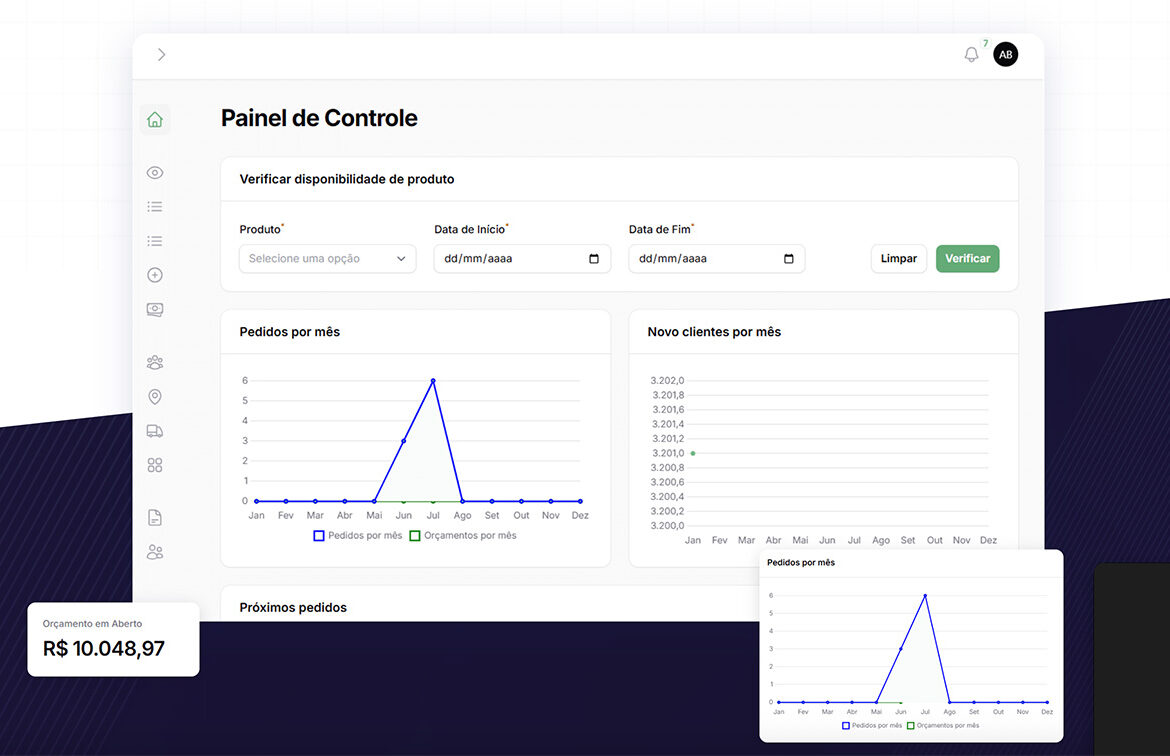The width and height of the screenshot is (1170, 756).
Task: Click the green Verificar button
Action: 967,259
